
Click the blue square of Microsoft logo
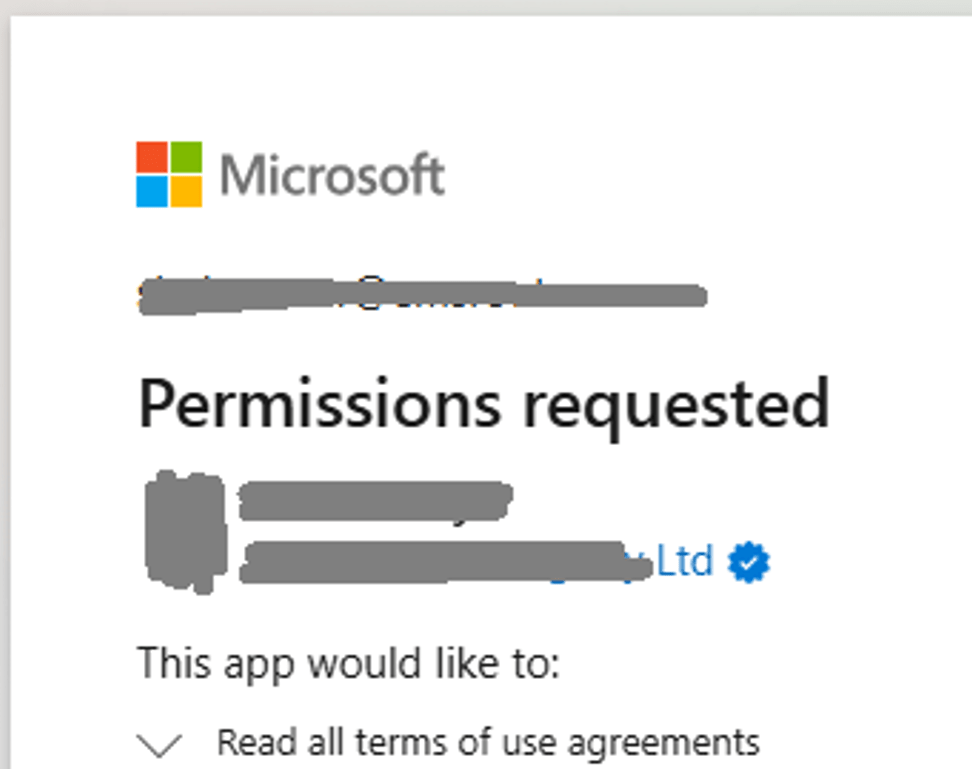(x=152, y=191)
